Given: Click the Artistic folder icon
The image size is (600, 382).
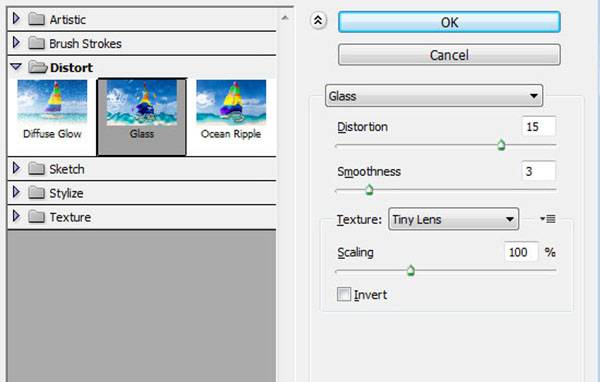Looking at the screenshot, I should click(36, 19).
